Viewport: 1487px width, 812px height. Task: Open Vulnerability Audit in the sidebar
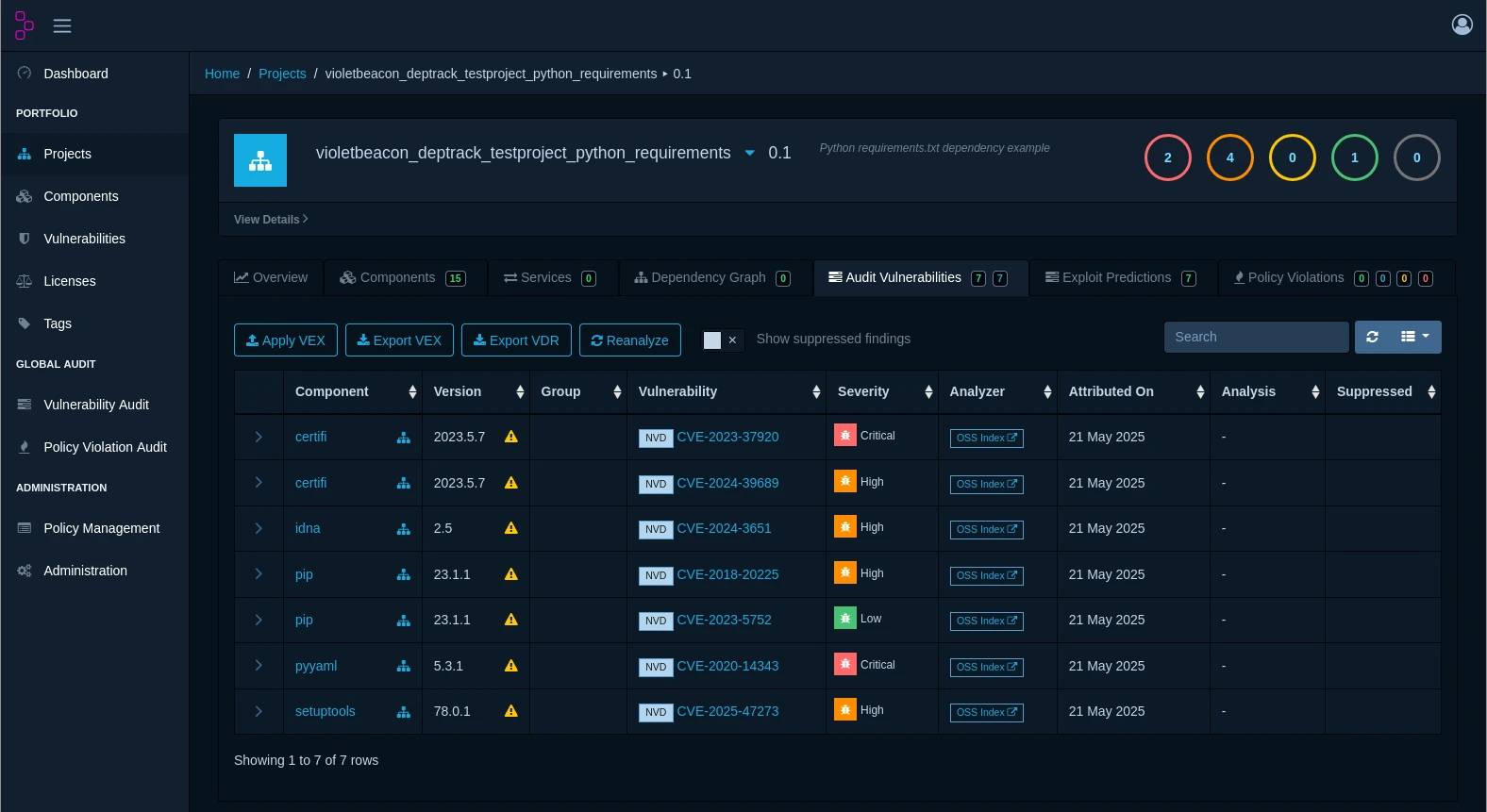[94, 405]
